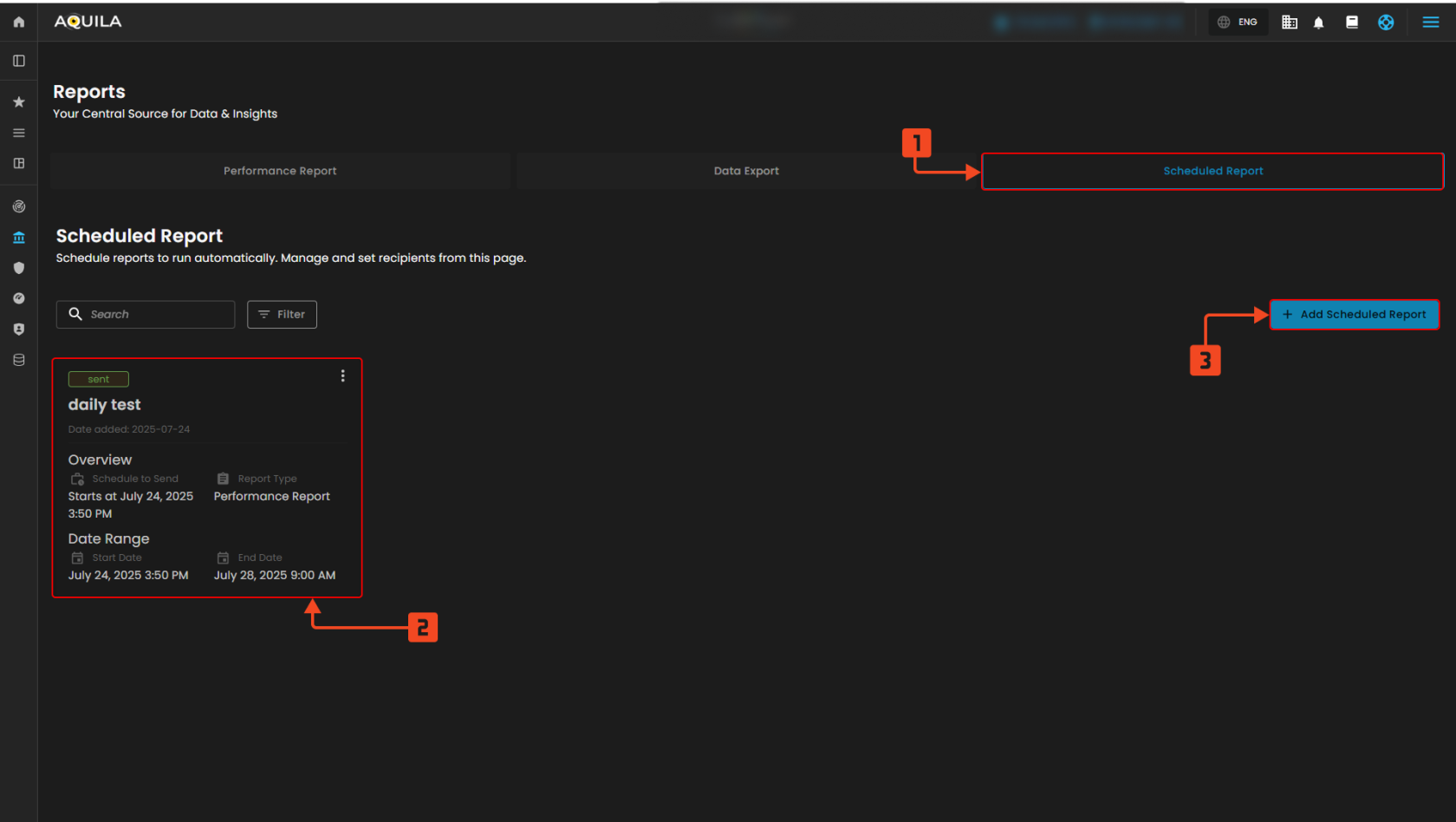Open the documentation book icon

(1351, 23)
